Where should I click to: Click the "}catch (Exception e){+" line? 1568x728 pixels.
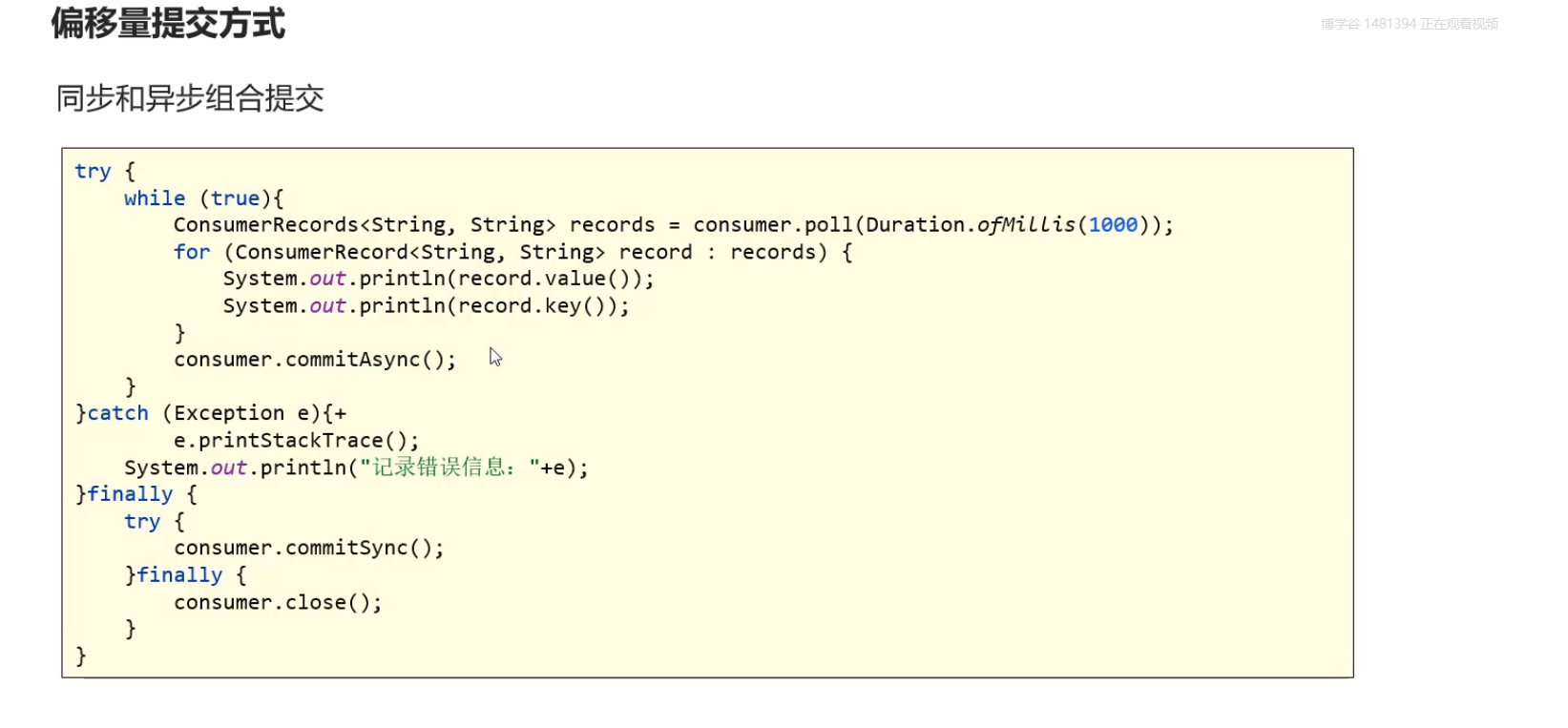(x=211, y=413)
